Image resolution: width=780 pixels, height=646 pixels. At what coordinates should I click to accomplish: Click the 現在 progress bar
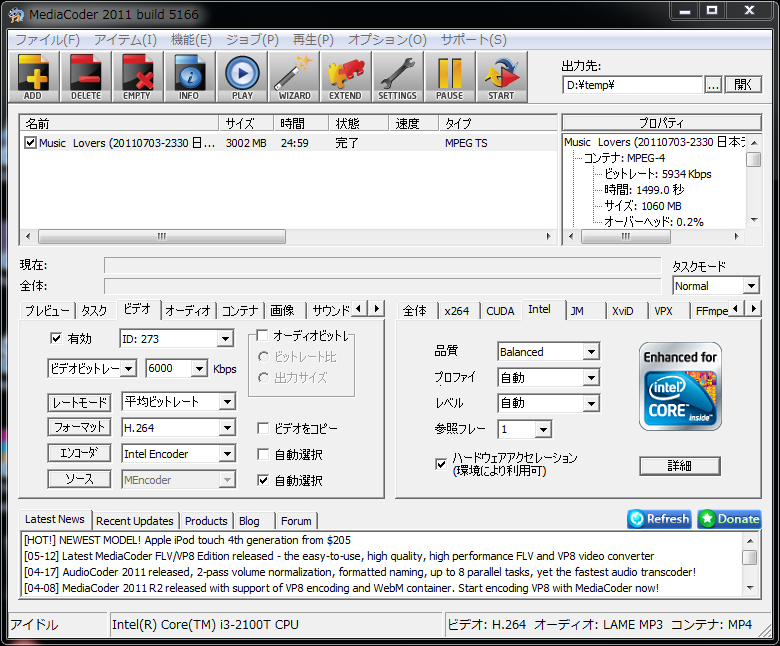click(x=382, y=265)
